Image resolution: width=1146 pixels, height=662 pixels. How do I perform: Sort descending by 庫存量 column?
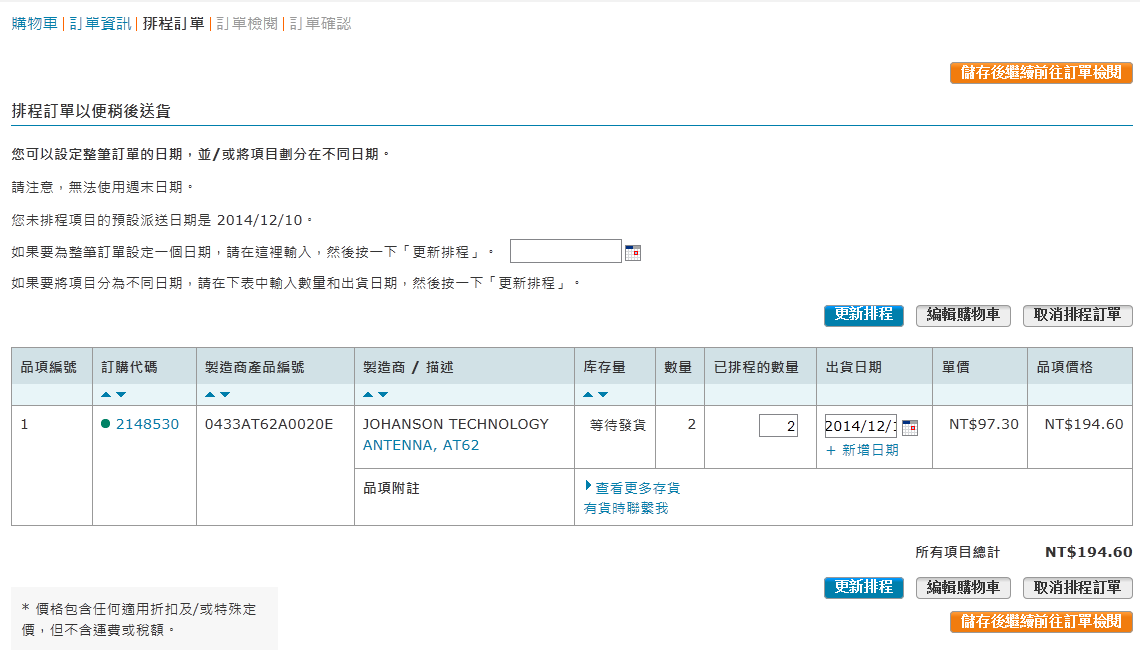click(x=603, y=395)
